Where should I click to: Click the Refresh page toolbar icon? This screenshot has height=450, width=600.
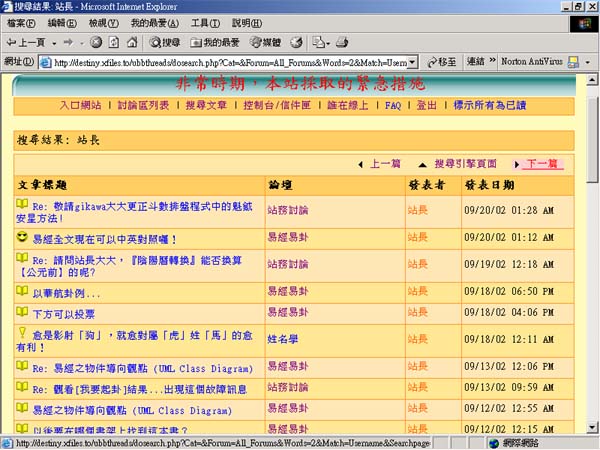coord(114,42)
